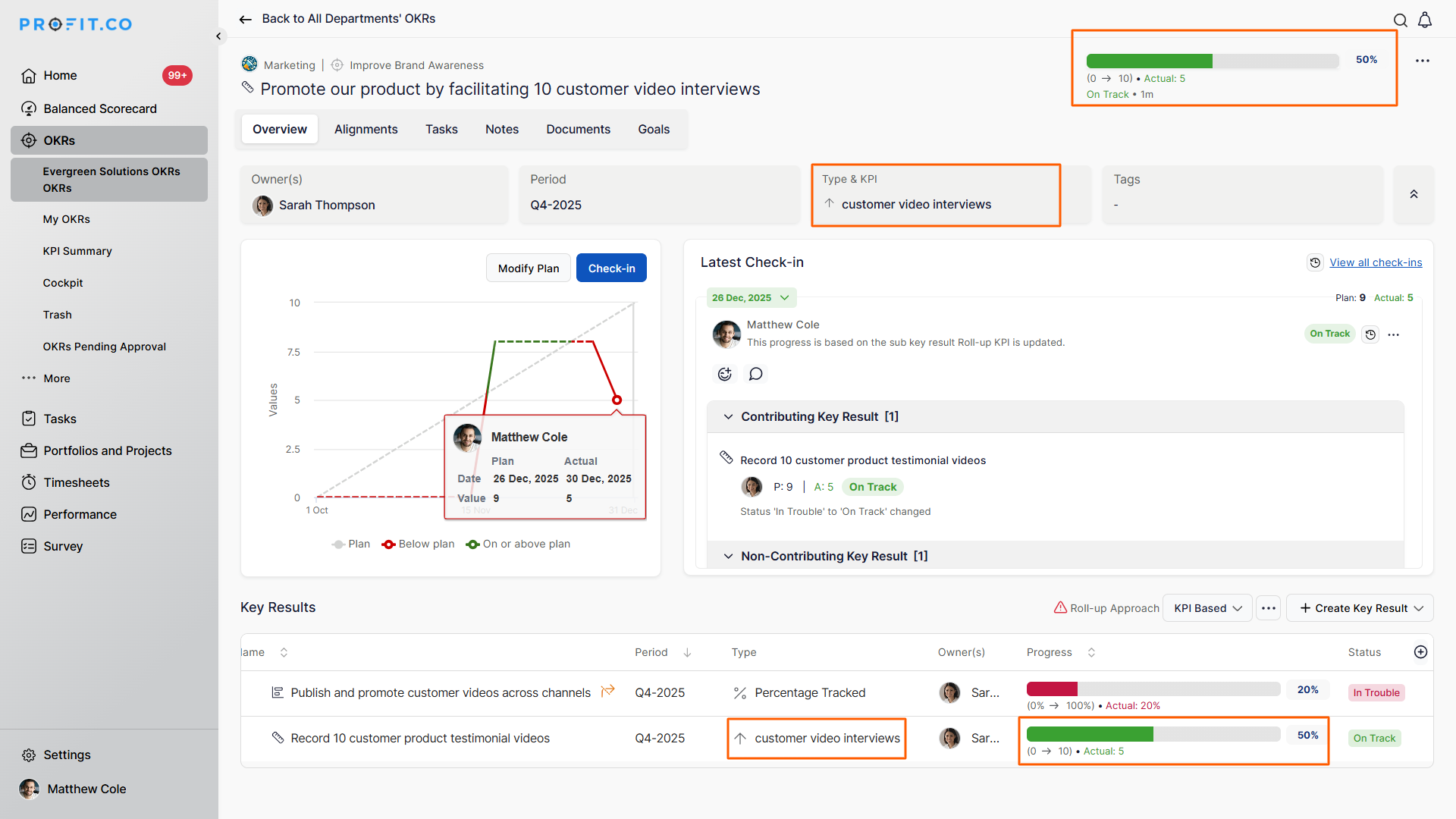Toggle the On or above plan legend series

pyautogui.click(x=519, y=544)
